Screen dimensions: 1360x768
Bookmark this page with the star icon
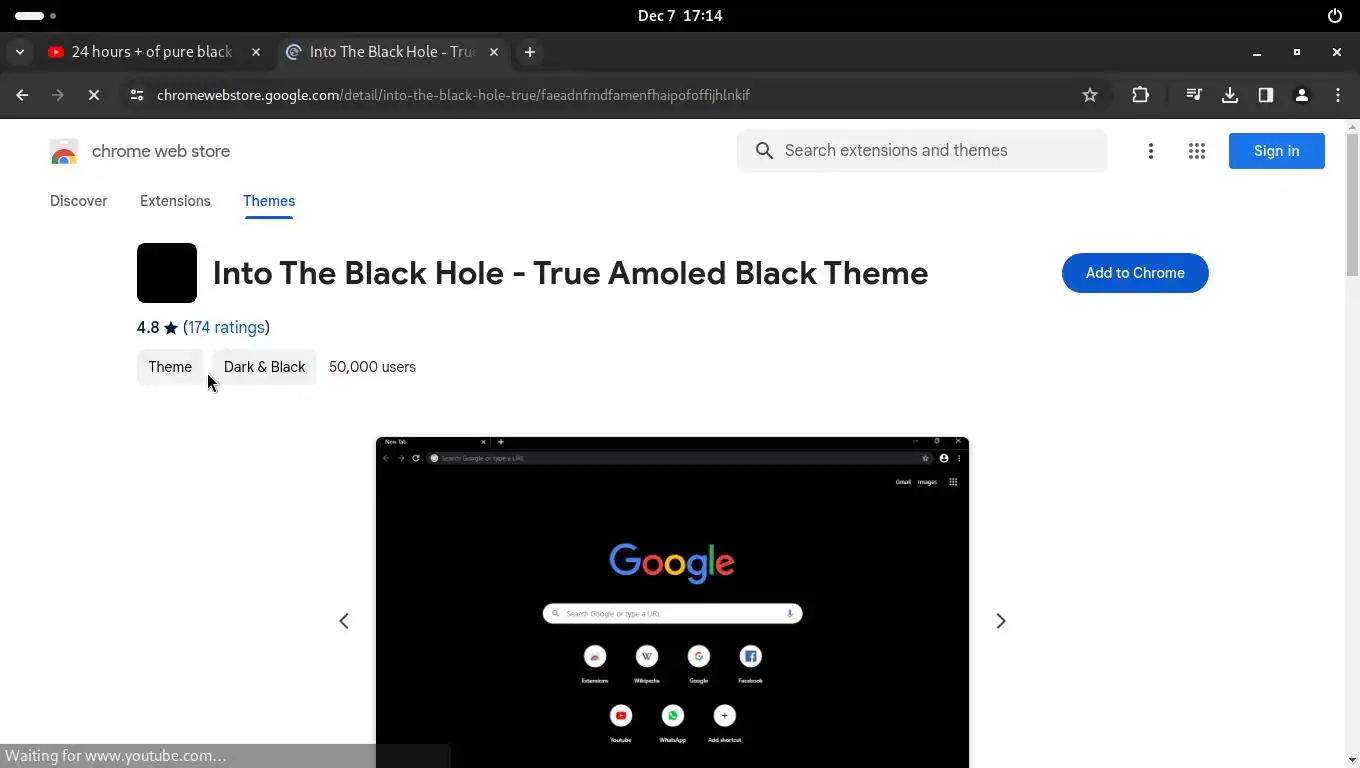1090,95
